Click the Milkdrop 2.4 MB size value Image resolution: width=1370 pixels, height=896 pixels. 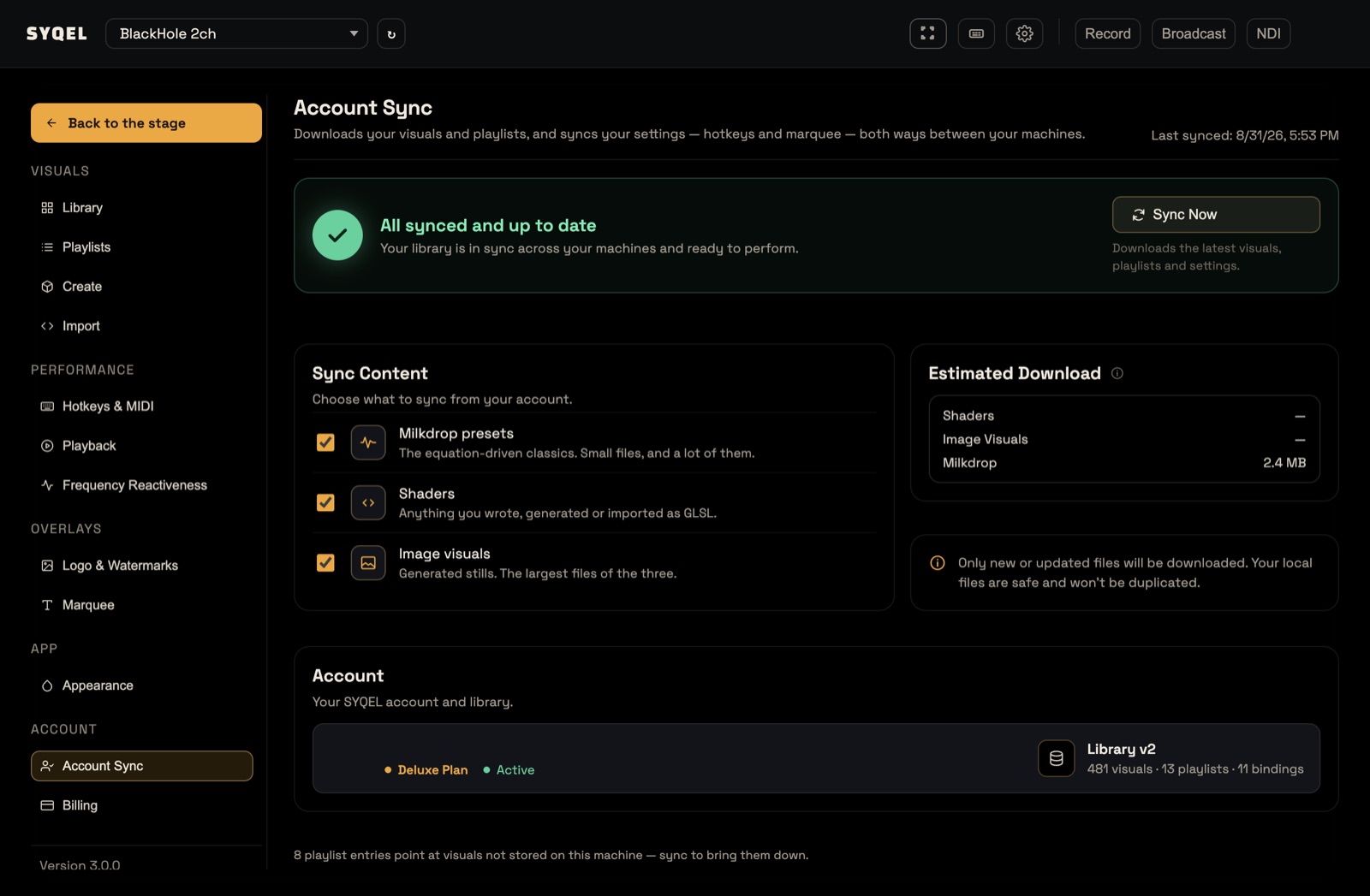click(x=1284, y=463)
